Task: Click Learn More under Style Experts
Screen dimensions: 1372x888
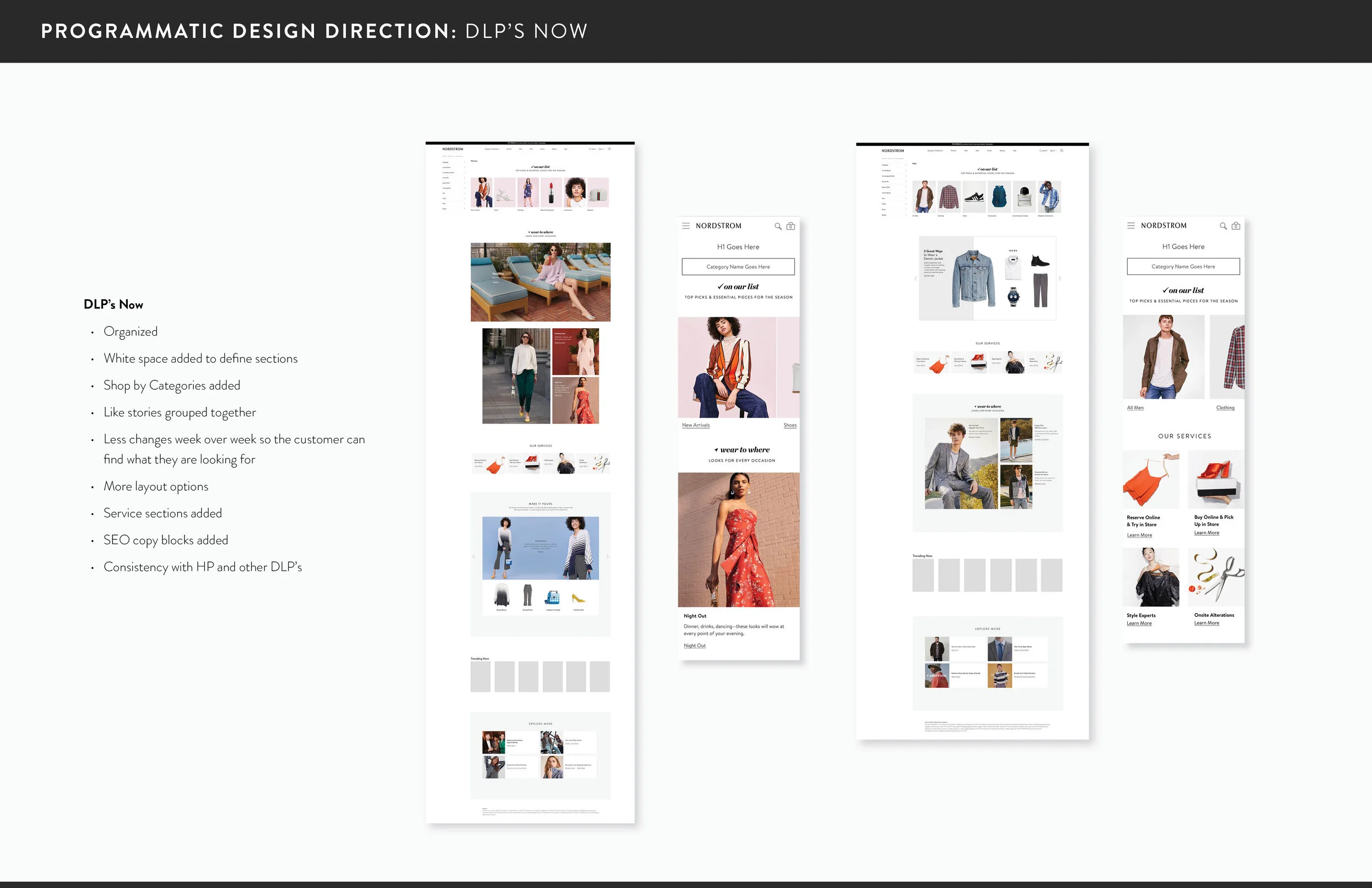Action: (1139, 623)
